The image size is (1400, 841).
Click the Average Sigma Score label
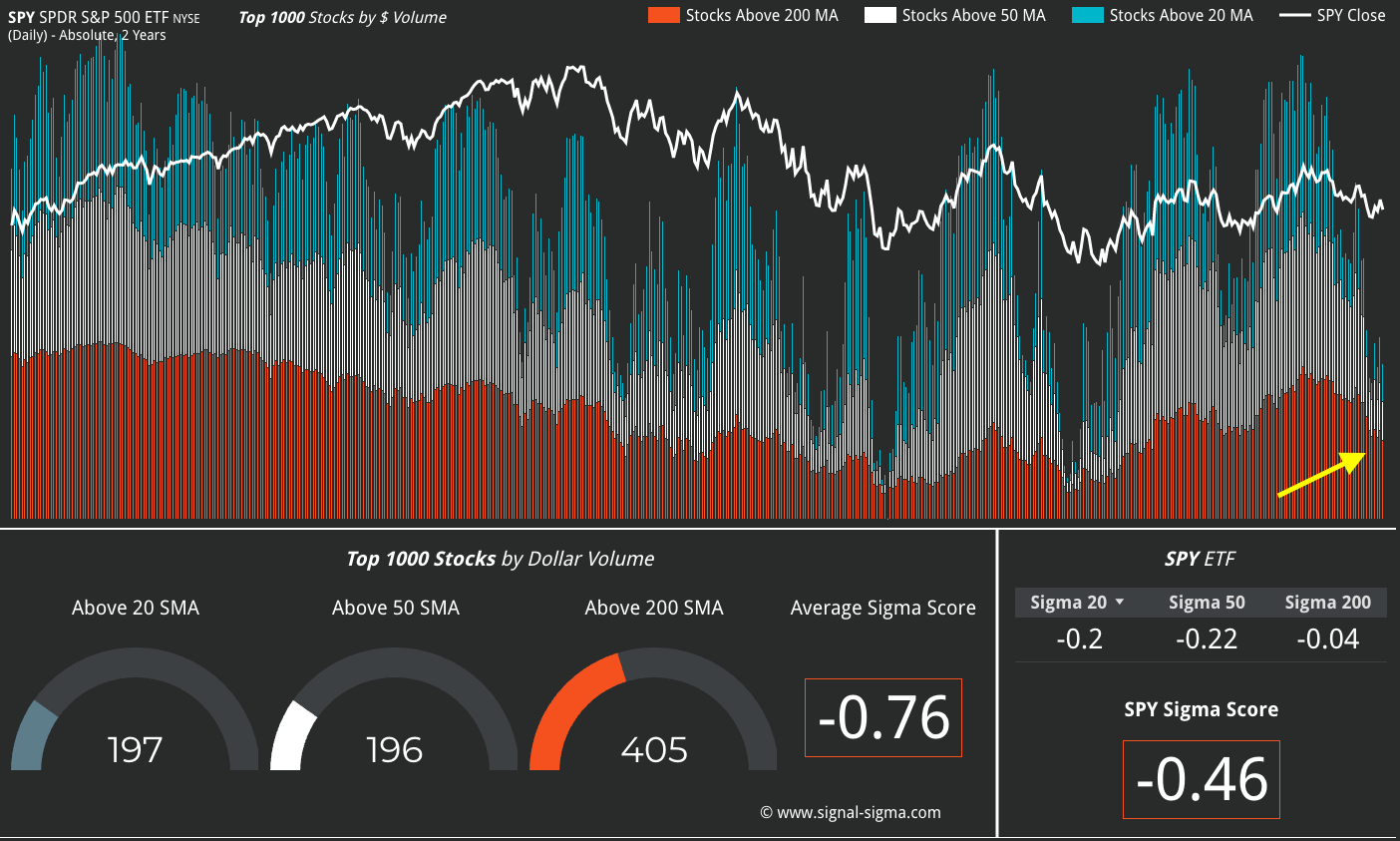point(883,608)
